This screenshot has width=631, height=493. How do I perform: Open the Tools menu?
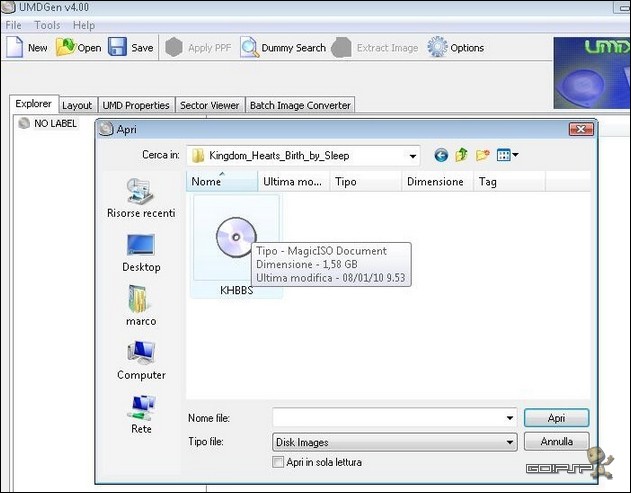(47, 25)
